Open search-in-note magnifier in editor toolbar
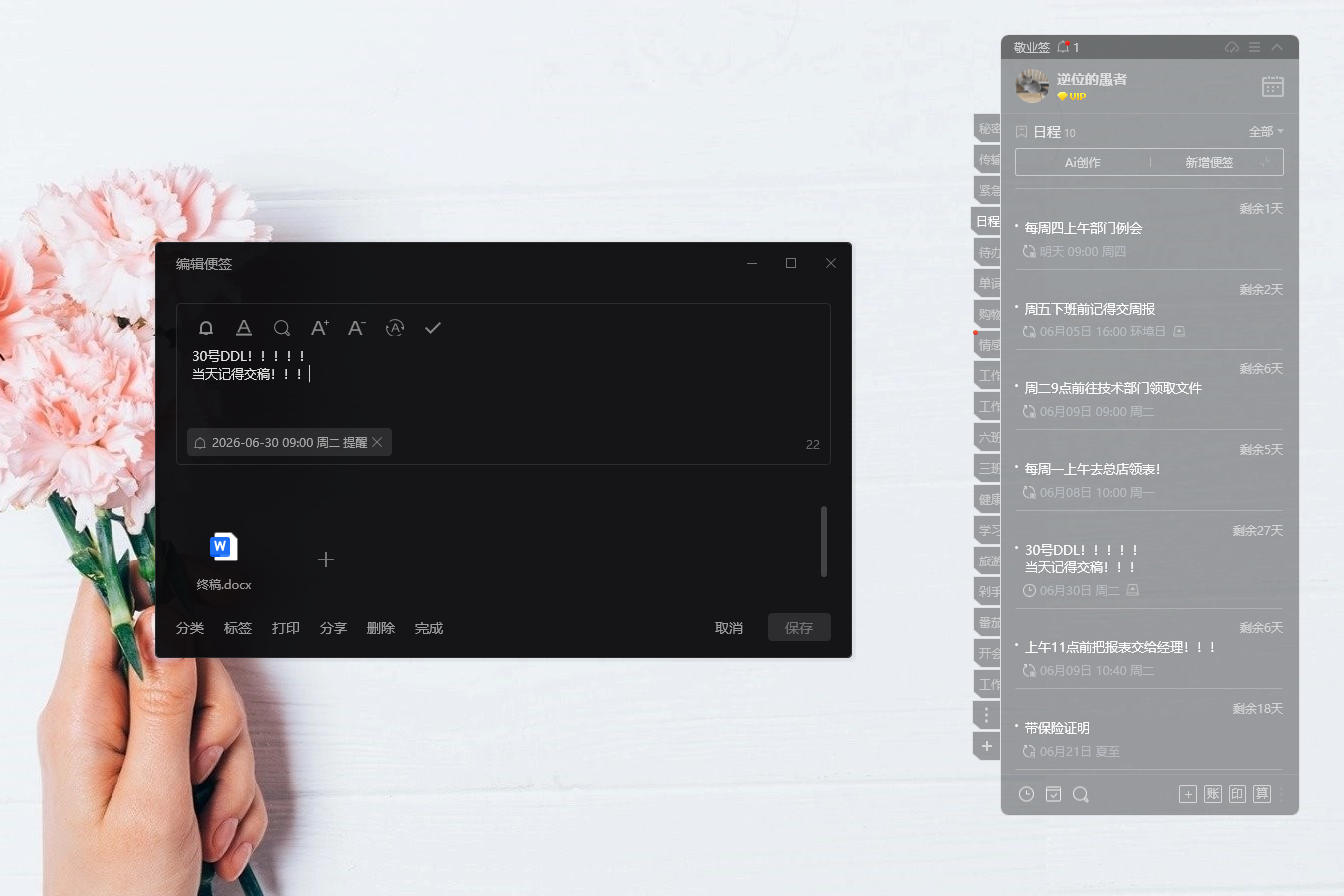This screenshot has width=1344, height=896. coord(282,328)
